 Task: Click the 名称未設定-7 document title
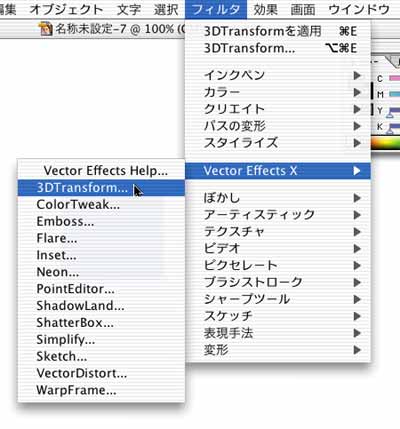click(x=90, y=29)
